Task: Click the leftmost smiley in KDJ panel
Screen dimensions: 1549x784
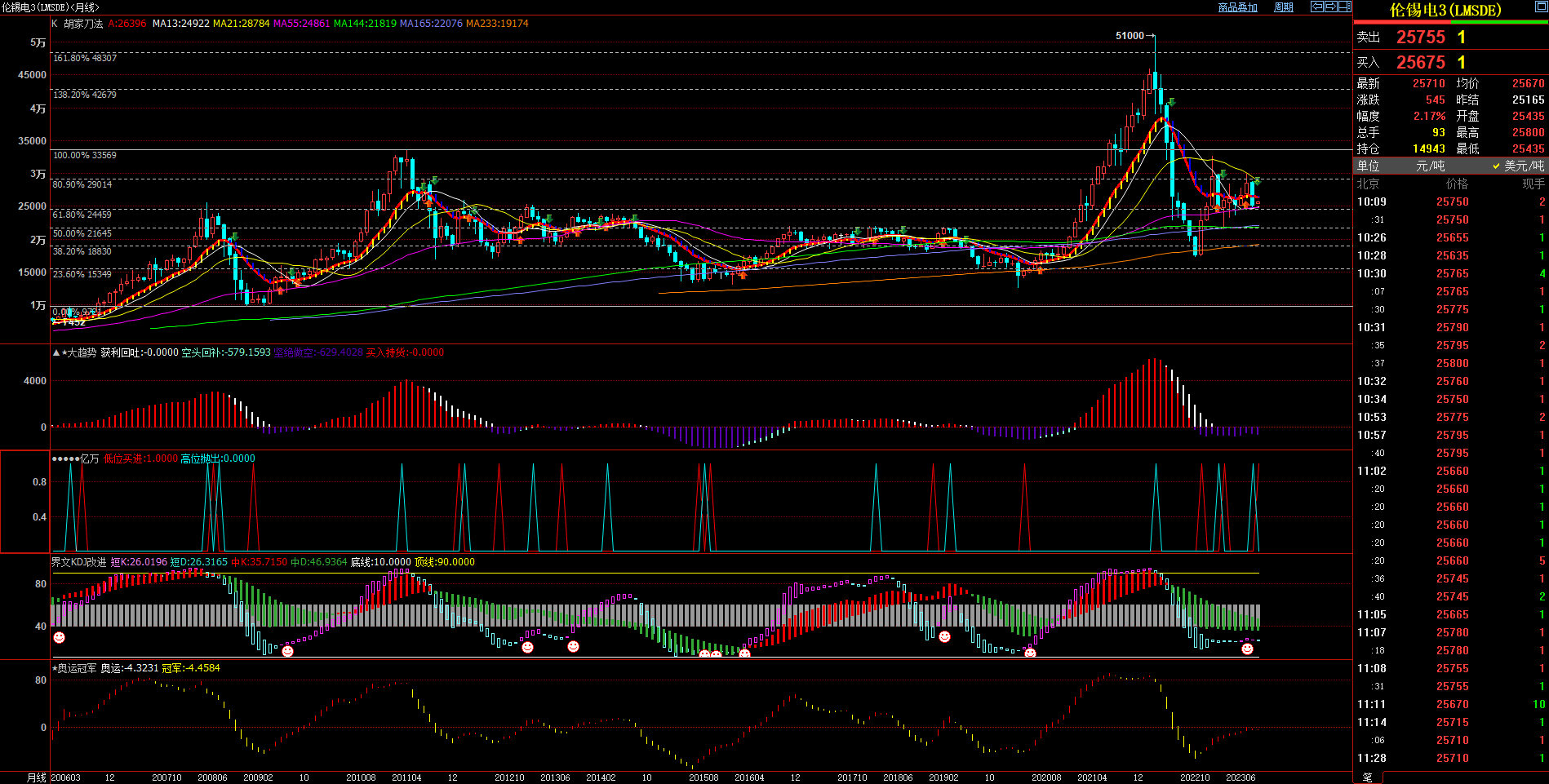Action: [59, 637]
